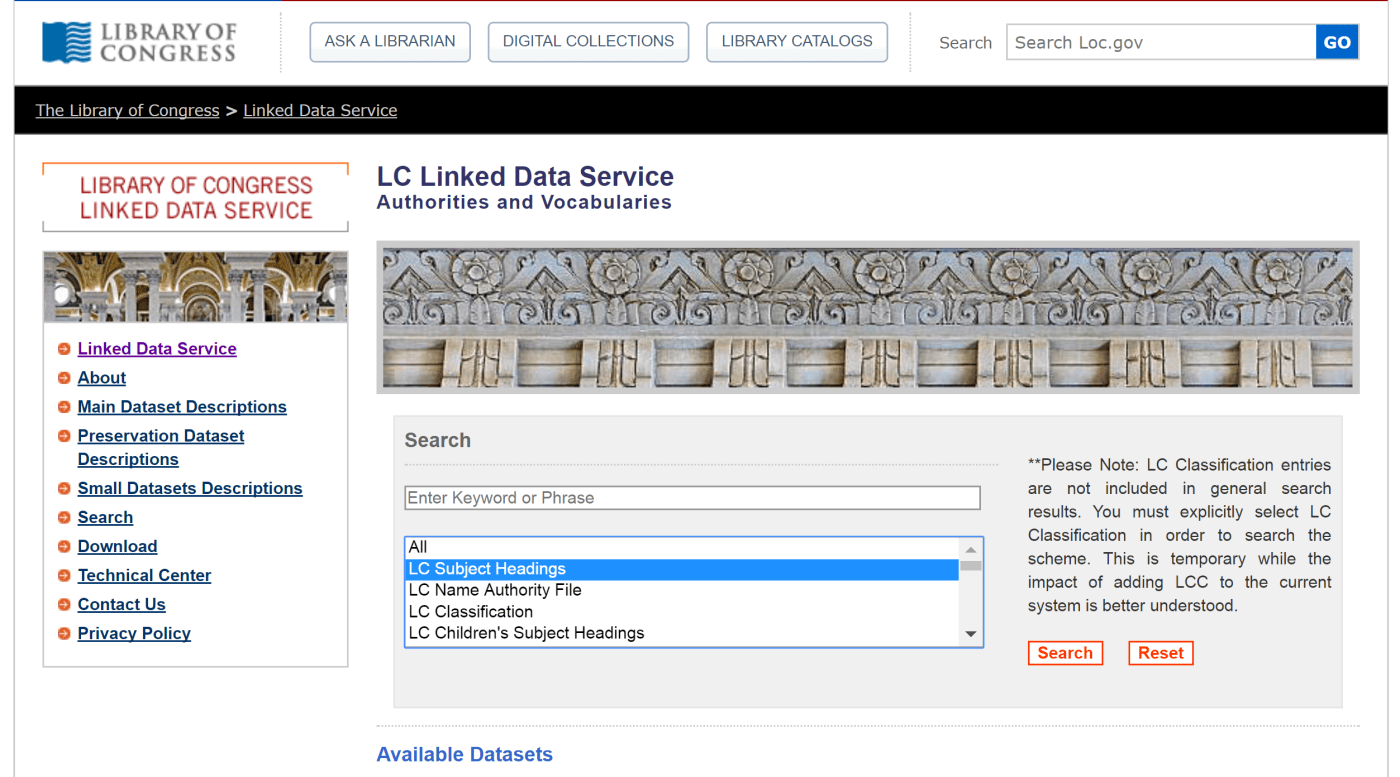The image size is (1400, 777).
Task: Choose LC Classification from the dataset list
Action: point(471,612)
